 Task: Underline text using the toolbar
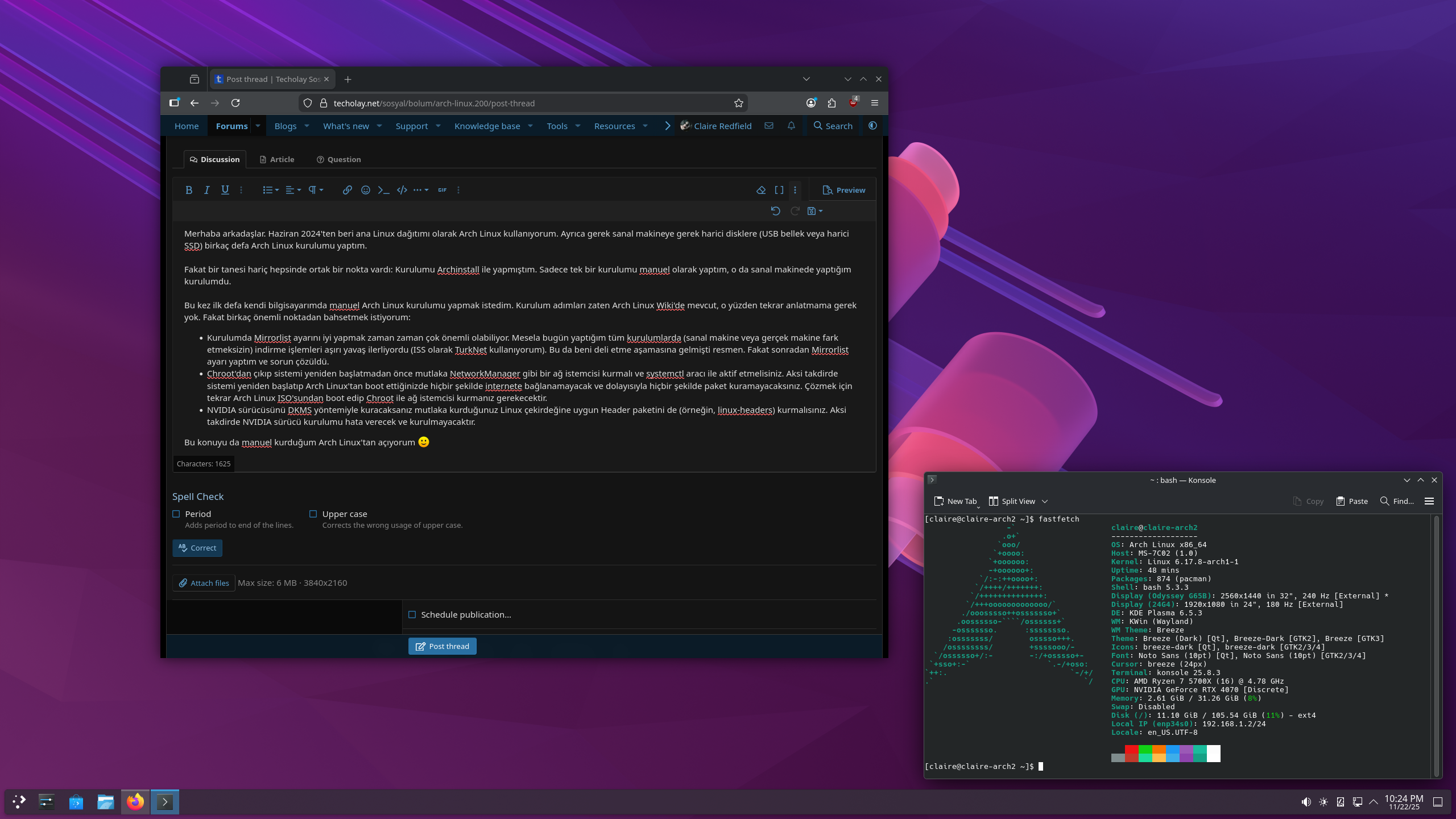pos(225,190)
